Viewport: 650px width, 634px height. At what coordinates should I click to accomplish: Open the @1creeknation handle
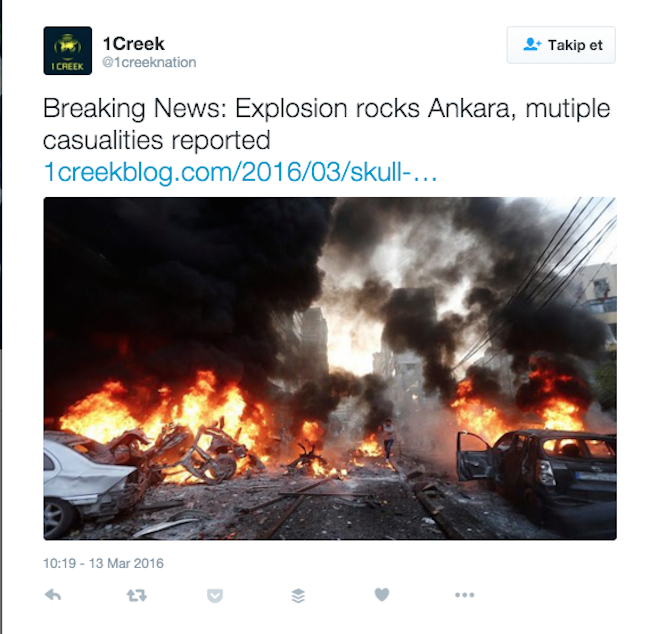tap(149, 62)
